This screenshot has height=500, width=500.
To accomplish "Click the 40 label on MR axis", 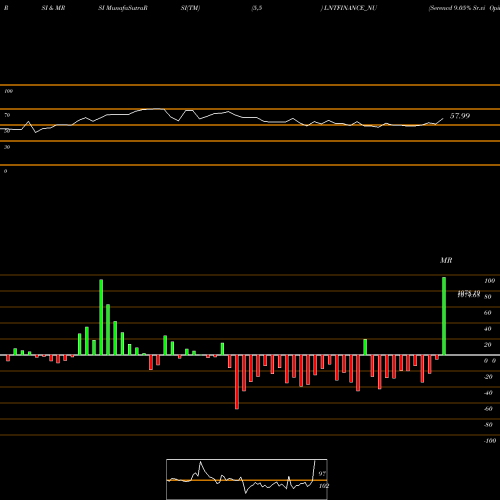I will [x=487, y=329].
